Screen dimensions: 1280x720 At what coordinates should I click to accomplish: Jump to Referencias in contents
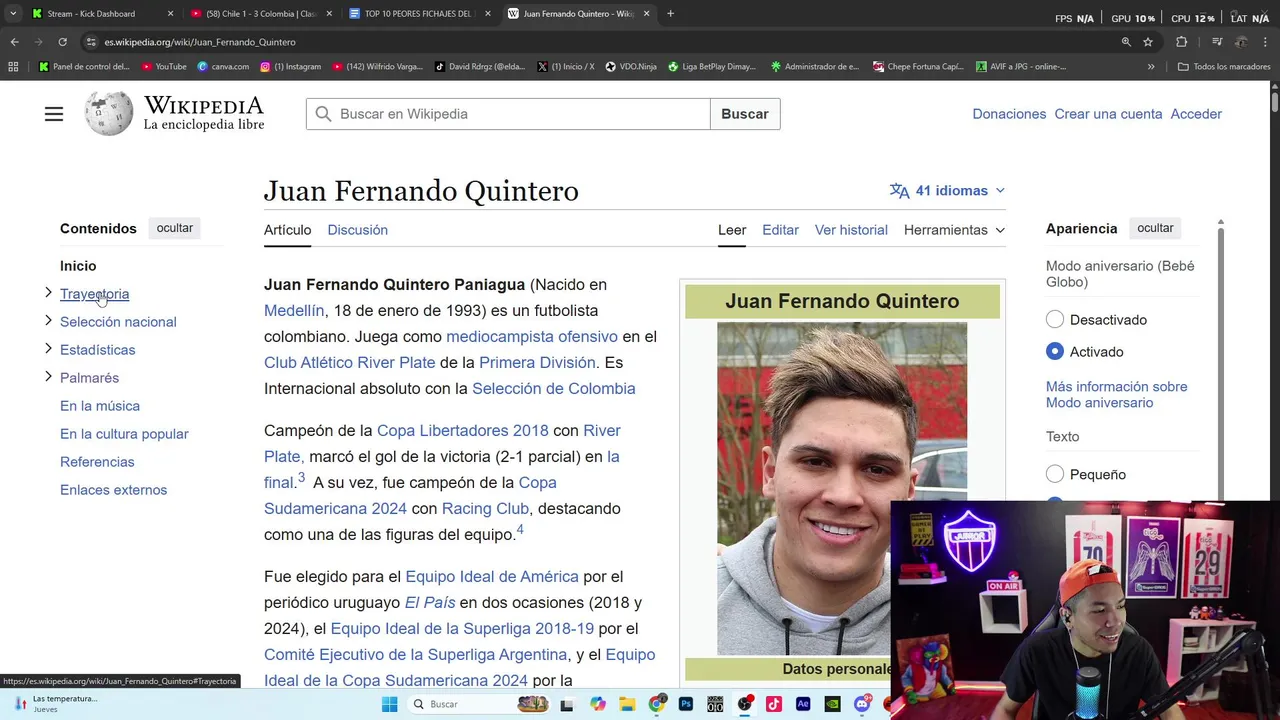[x=97, y=461]
